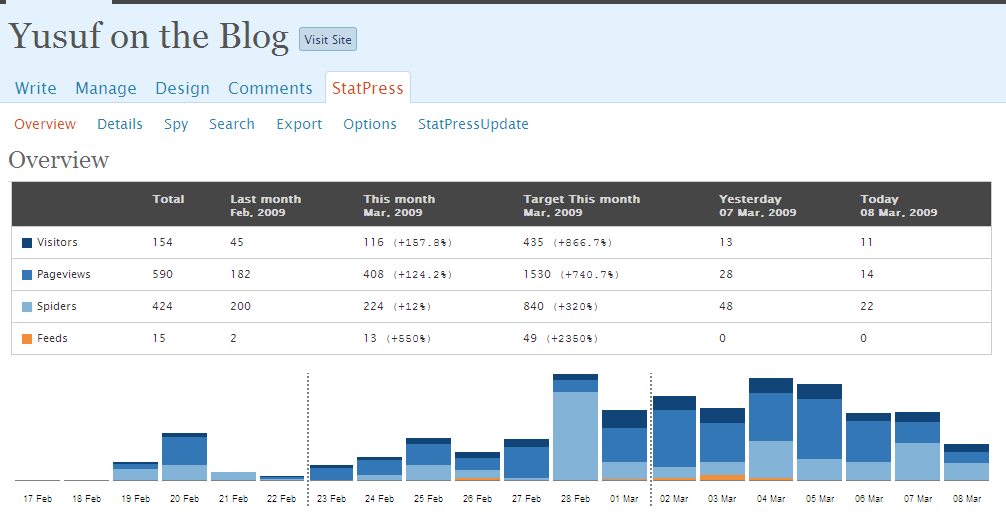Click the Visitors row label
This screenshot has height=518, width=1006.
[x=57, y=242]
